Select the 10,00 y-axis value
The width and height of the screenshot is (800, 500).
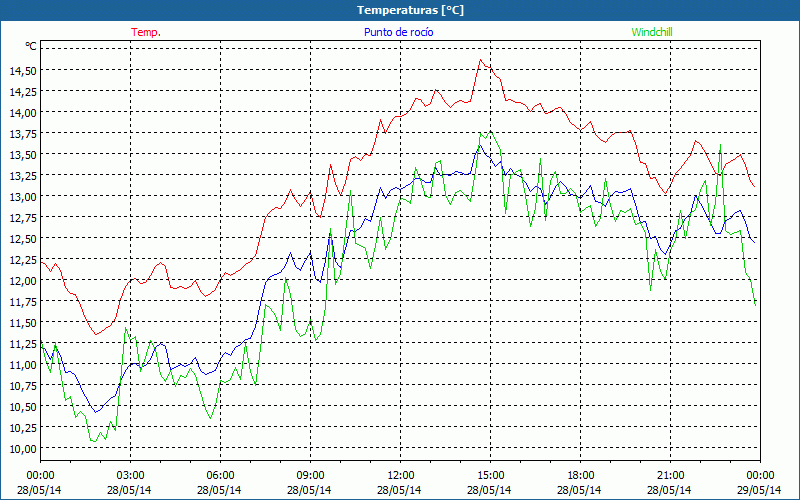(23, 449)
